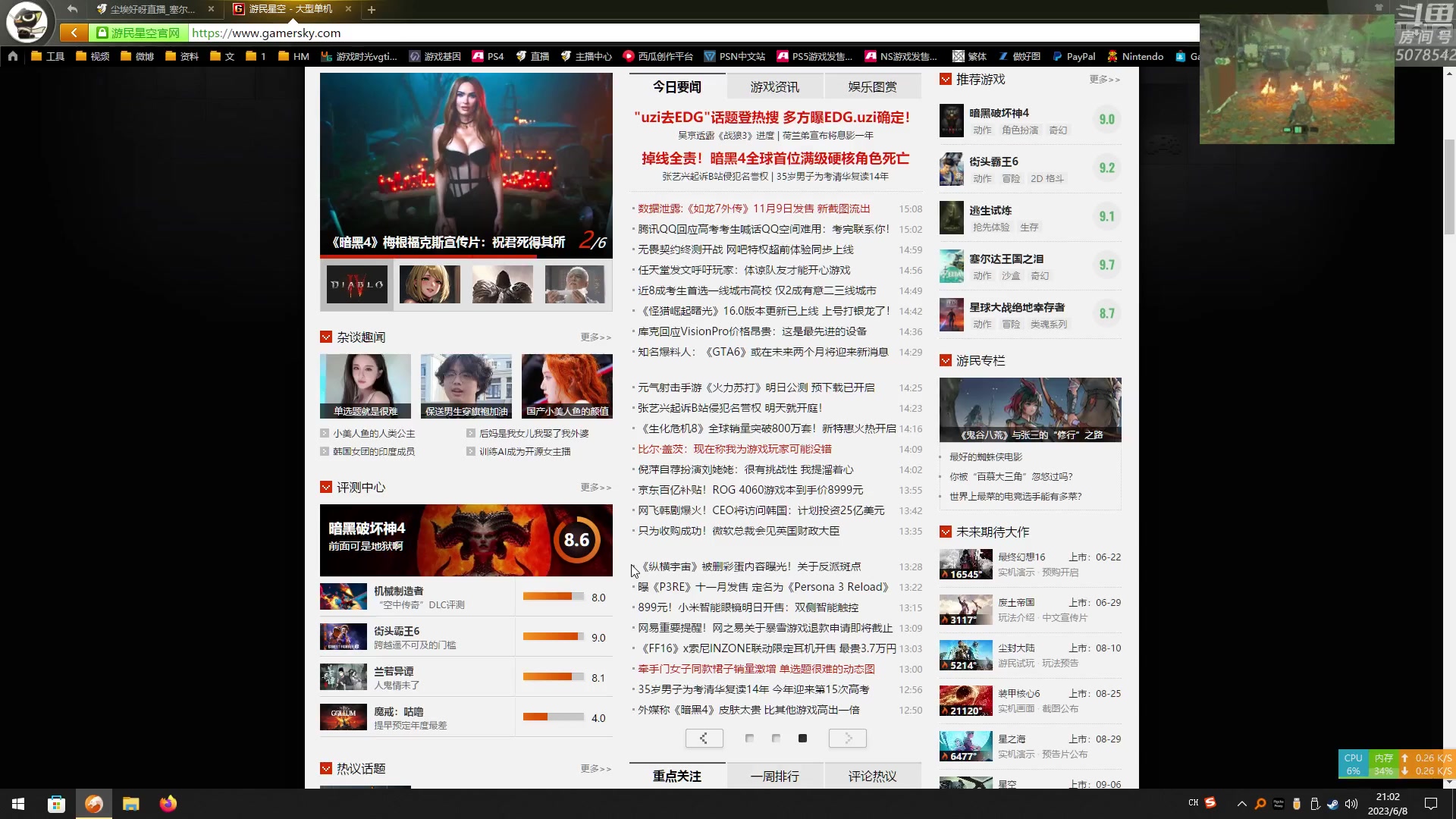Open the PS4 bookmark

[488, 56]
